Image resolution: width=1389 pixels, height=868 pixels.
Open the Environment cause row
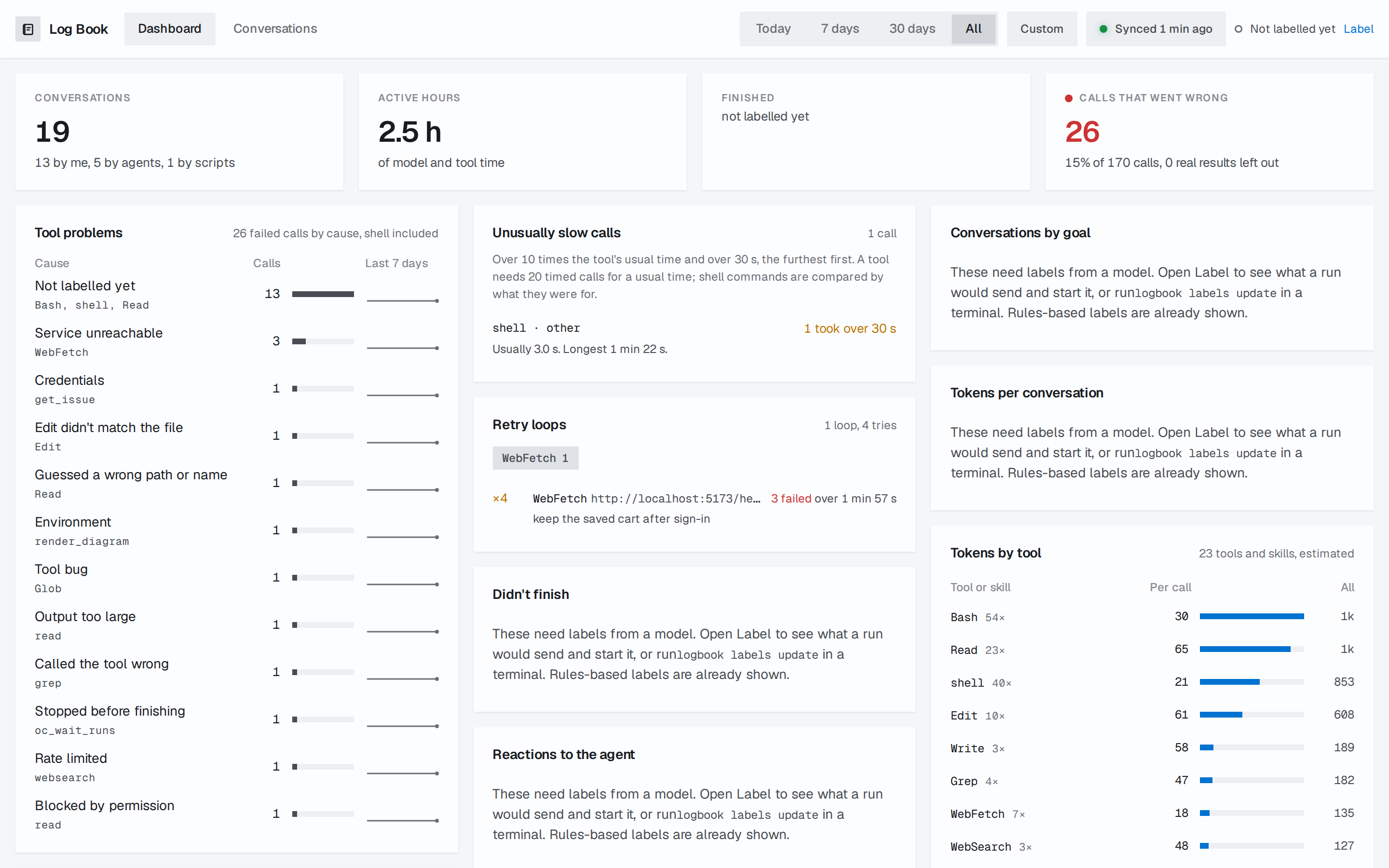click(236, 530)
